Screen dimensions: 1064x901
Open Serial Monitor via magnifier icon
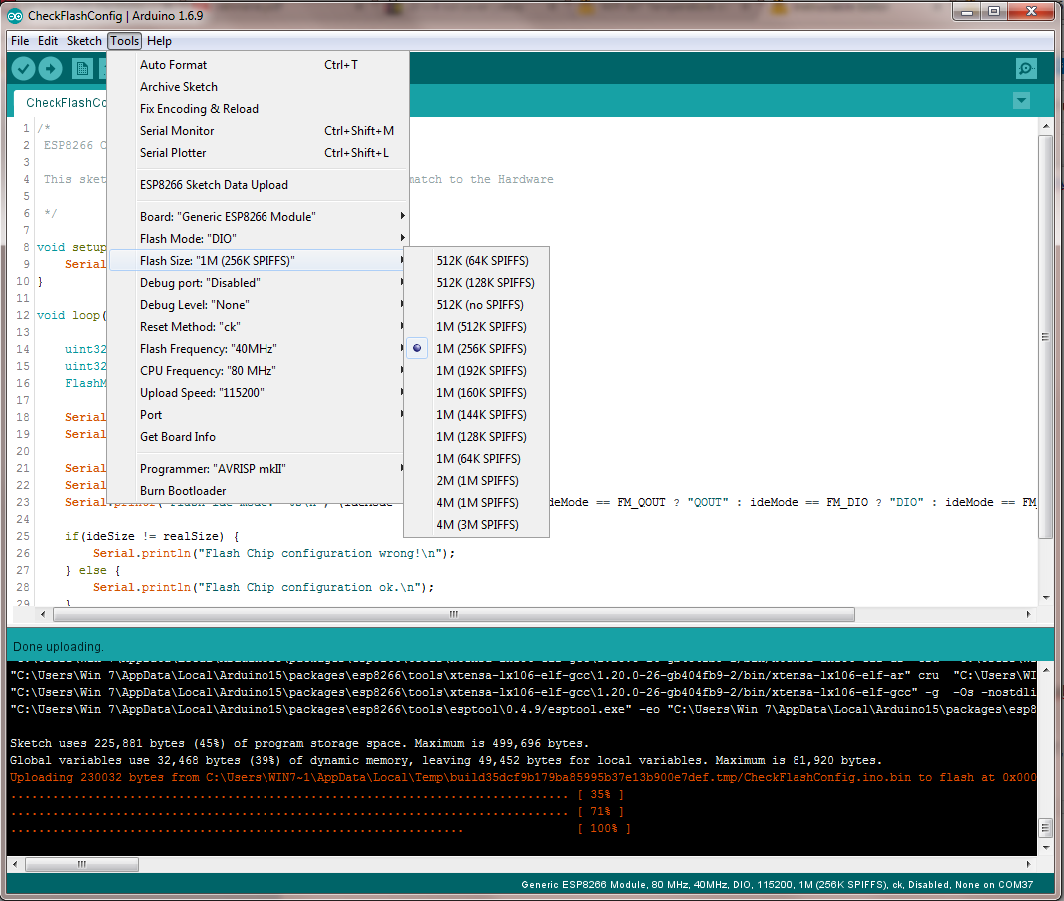point(1026,68)
